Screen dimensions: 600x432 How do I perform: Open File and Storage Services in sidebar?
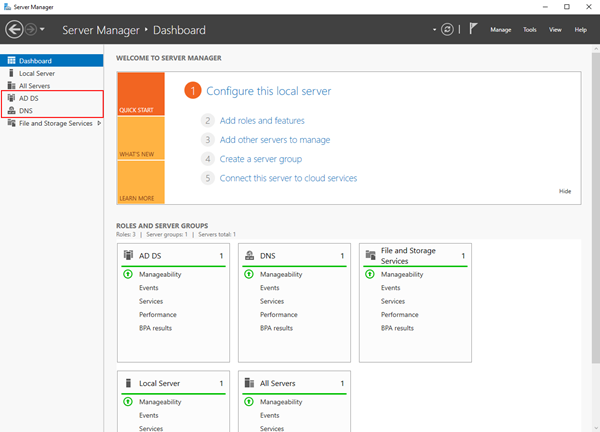pos(52,123)
